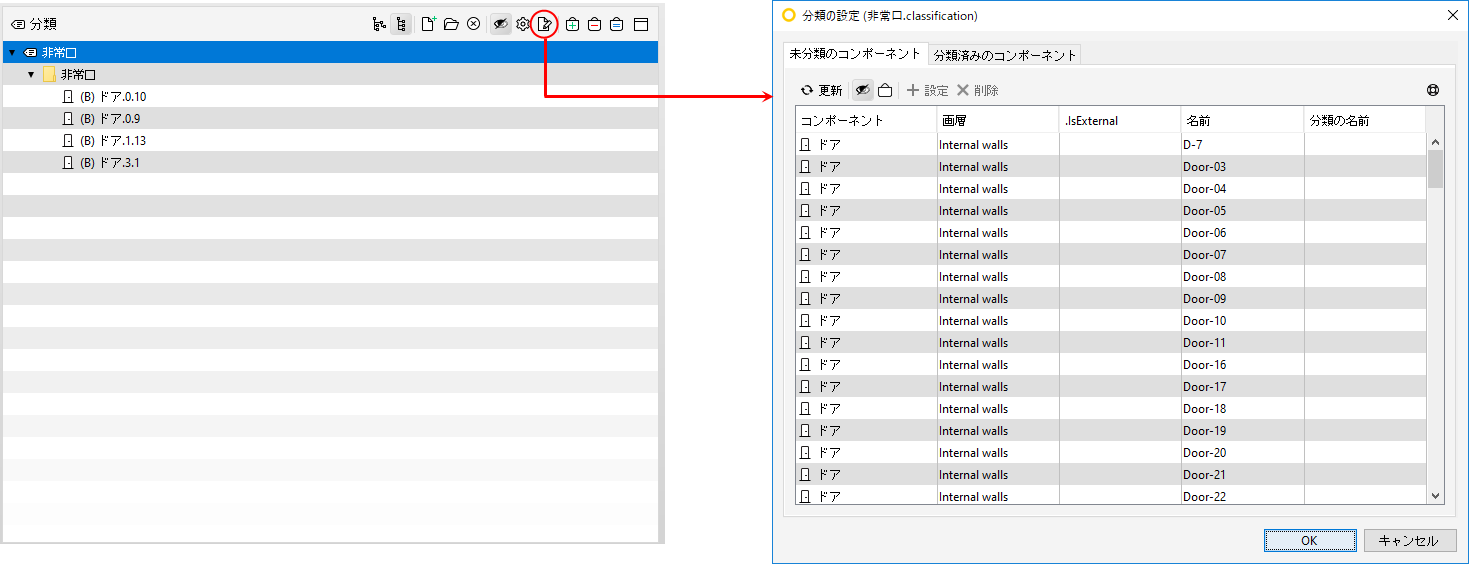This screenshot has height=564, width=1469.
Task: Collapse the top-level 非常口 classification node
Action: click(x=12, y=52)
